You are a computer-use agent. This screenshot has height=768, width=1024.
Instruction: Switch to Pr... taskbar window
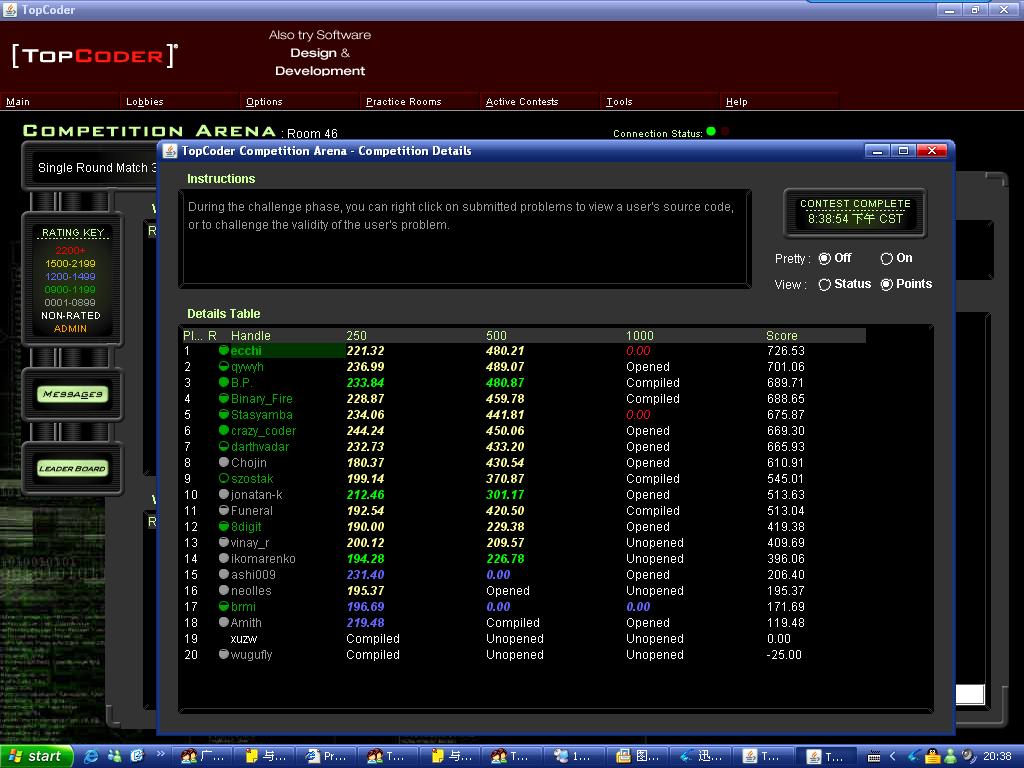[x=328, y=756]
